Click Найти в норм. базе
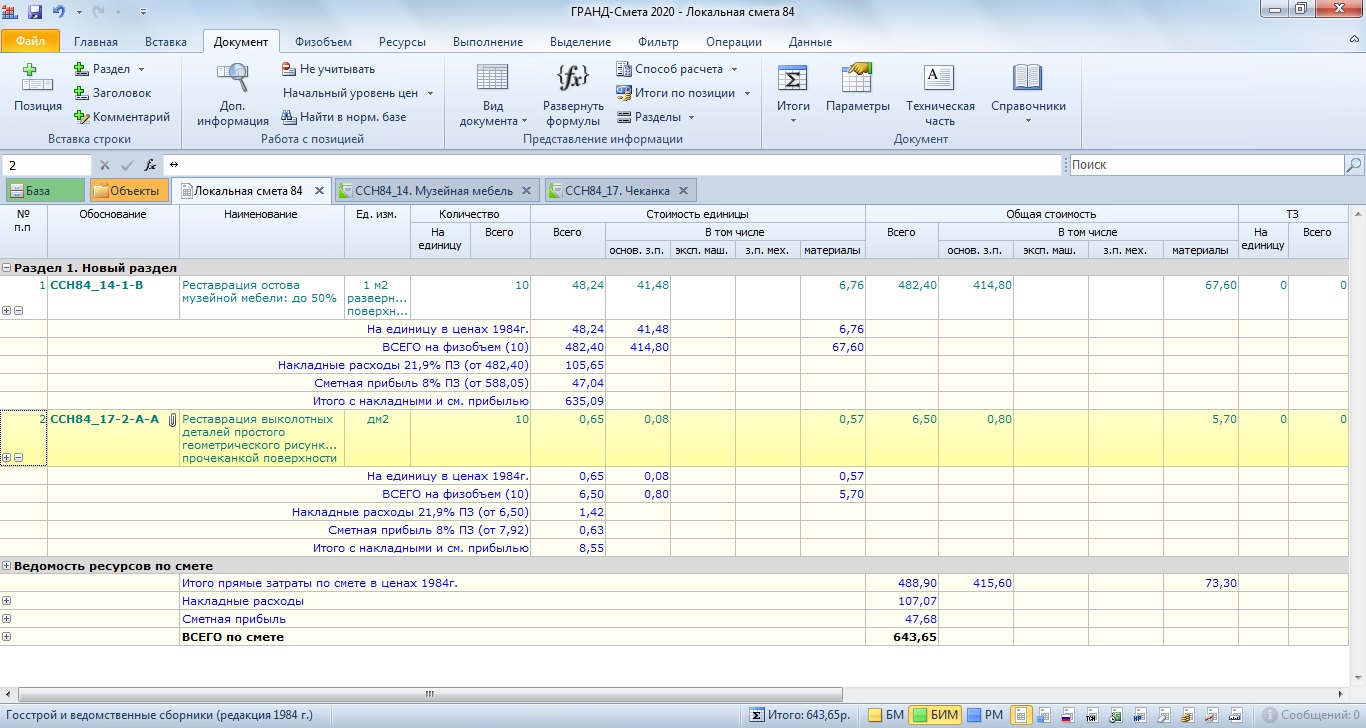 click(x=343, y=117)
